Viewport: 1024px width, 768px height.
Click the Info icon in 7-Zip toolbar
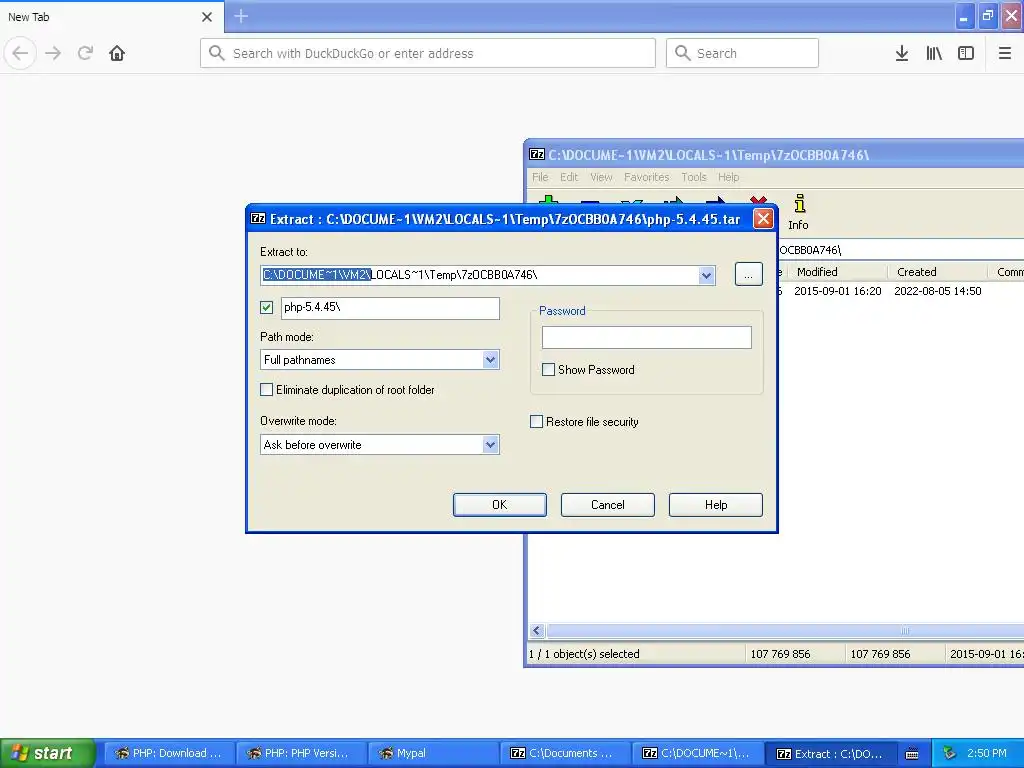(x=798, y=212)
